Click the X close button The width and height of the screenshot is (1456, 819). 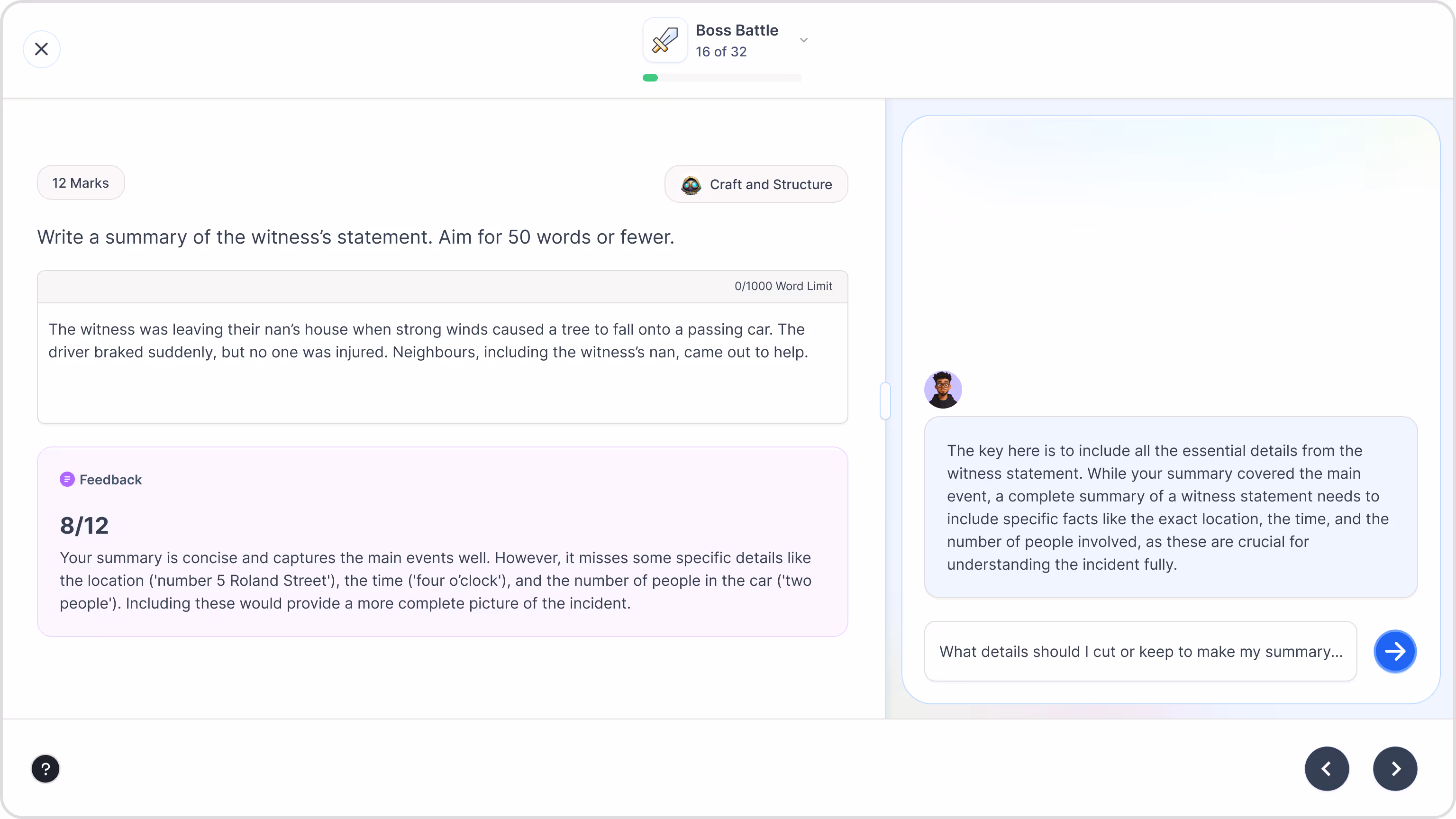coord(41,49)
